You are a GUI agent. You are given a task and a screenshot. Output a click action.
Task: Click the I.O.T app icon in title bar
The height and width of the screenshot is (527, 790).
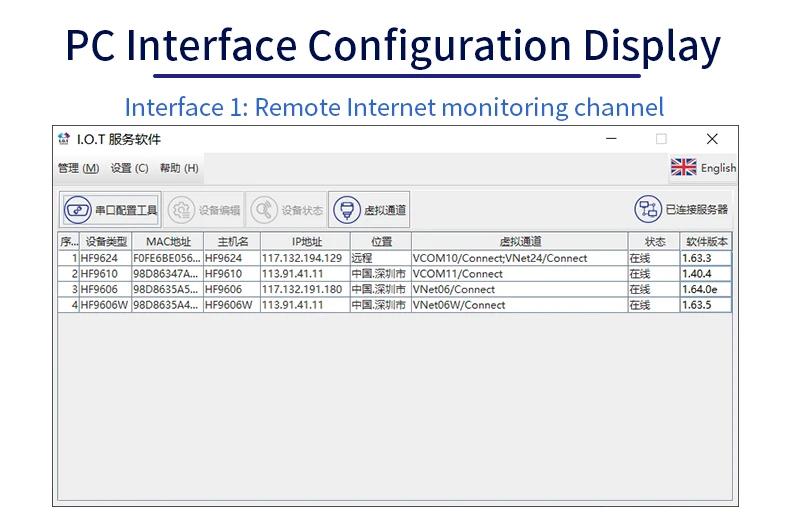(x=65, y=139)
